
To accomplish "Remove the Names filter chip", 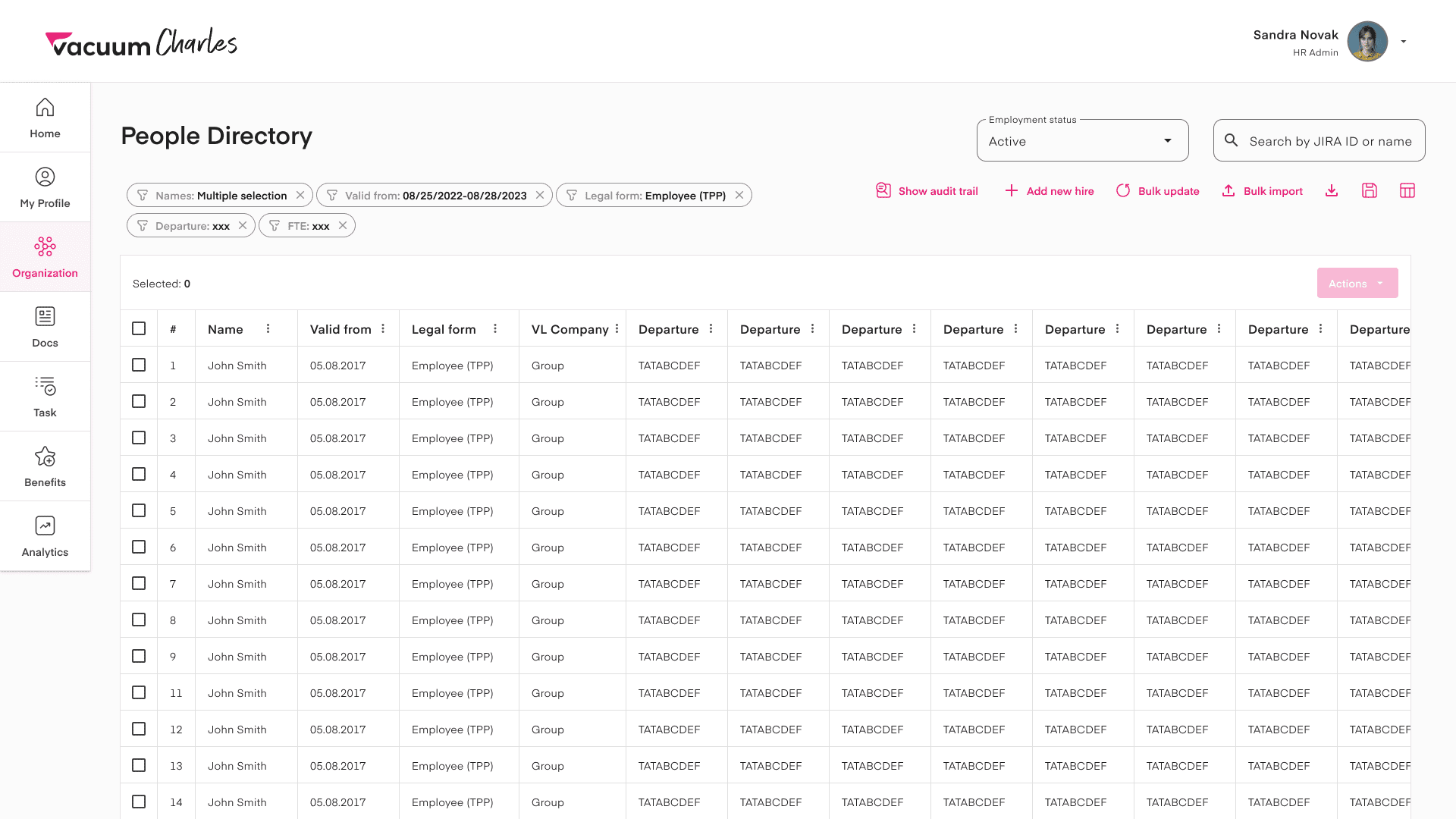I will 300,195.
